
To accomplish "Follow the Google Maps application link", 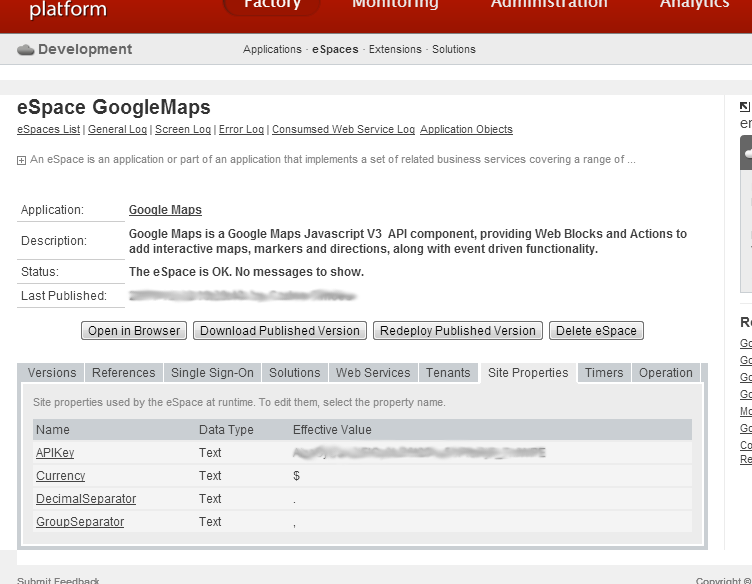I will [x=165, y=210].
